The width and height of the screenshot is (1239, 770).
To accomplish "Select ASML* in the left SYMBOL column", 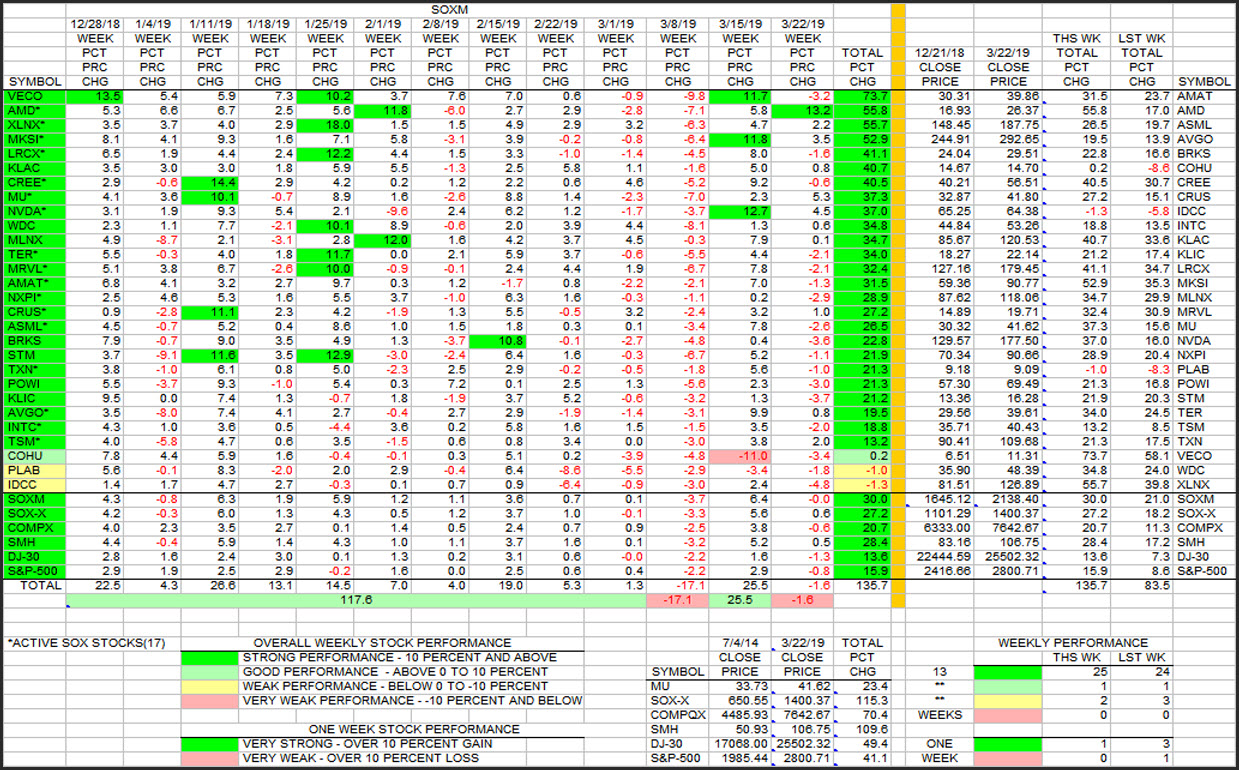I will 27,328.
